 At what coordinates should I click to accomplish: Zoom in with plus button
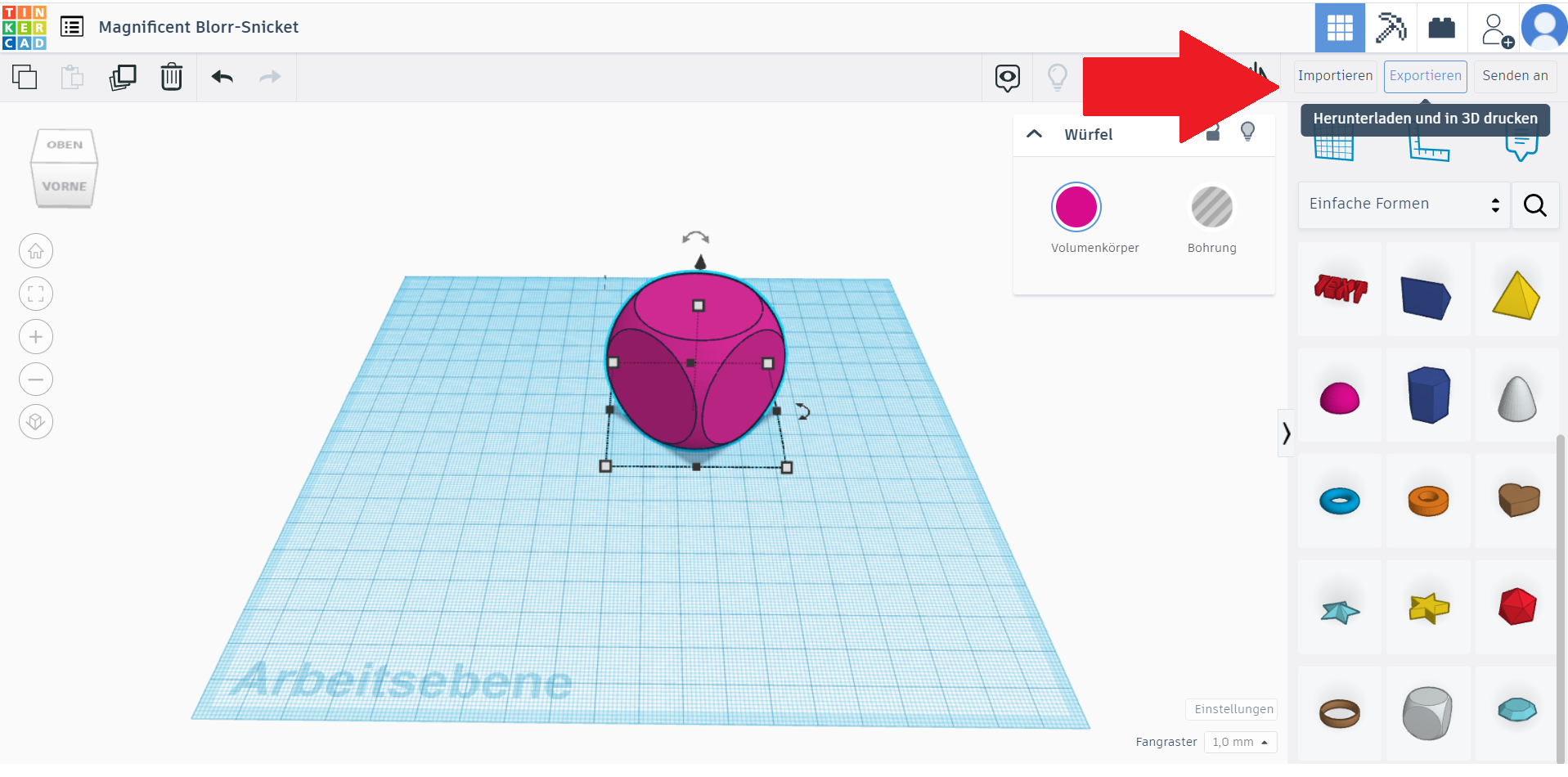pyautogui.click(x=36, y=337)
